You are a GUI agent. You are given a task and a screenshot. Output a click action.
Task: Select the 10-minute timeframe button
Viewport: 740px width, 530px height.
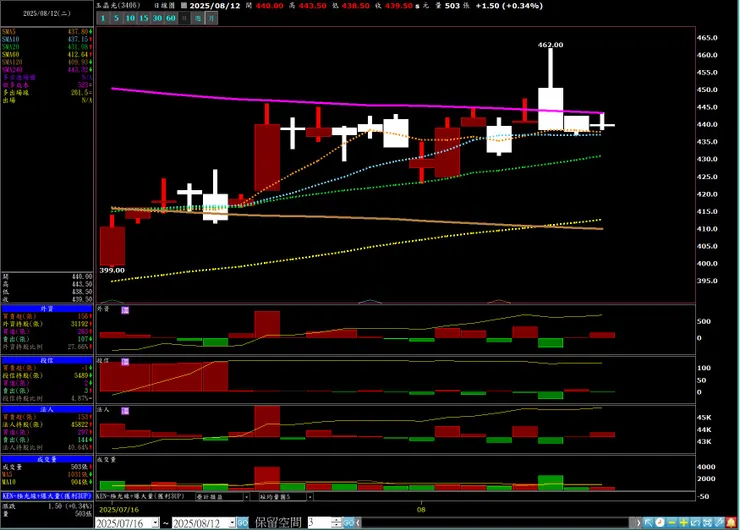130,18
